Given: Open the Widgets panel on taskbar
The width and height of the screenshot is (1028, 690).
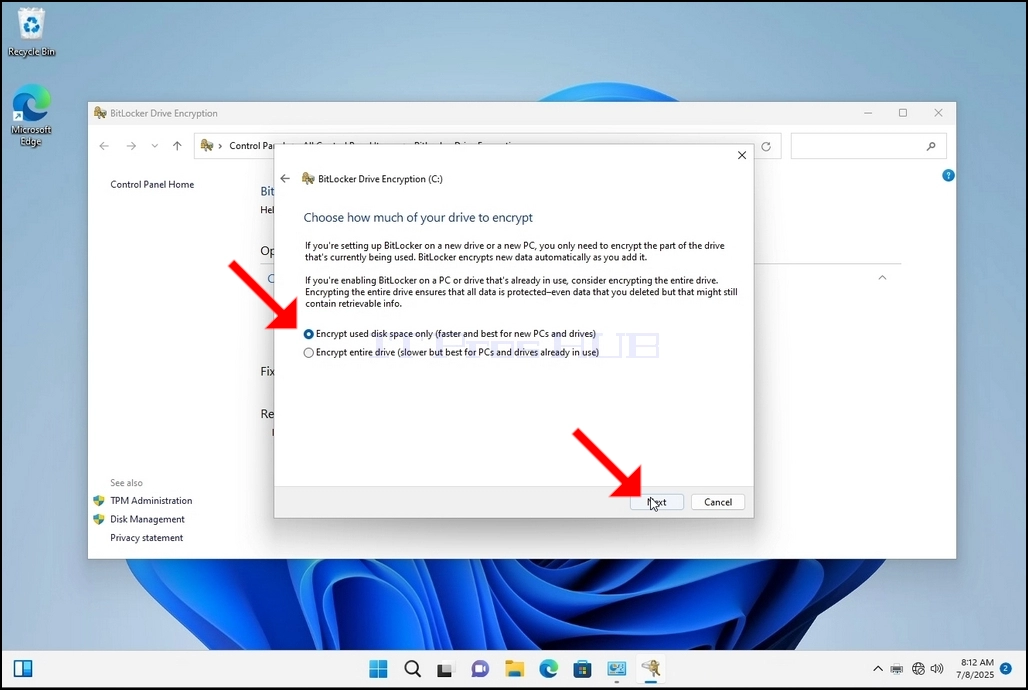Looking at the screenshot, I should [23, 668].
